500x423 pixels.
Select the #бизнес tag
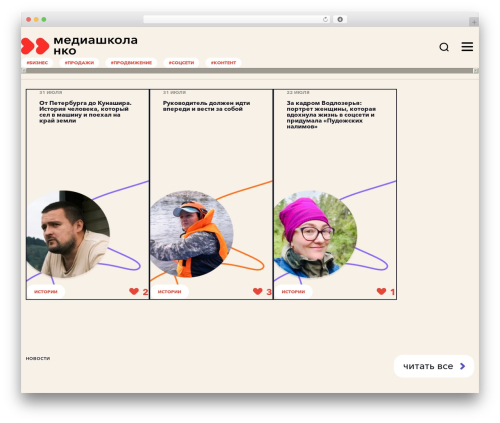[37, 63]
